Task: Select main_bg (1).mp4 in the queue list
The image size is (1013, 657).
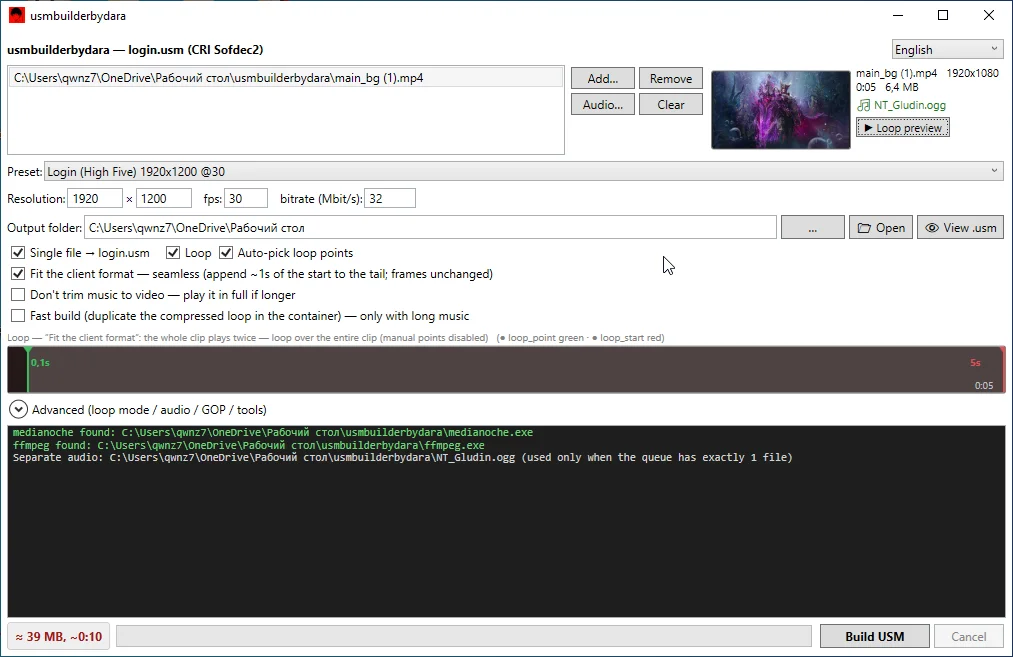Action: tap(286, 78)
